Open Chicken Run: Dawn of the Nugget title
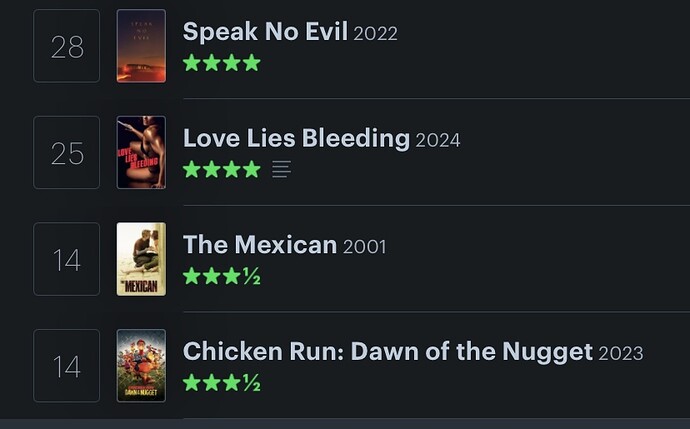690x429 pixels. click(x=388, y=352)
